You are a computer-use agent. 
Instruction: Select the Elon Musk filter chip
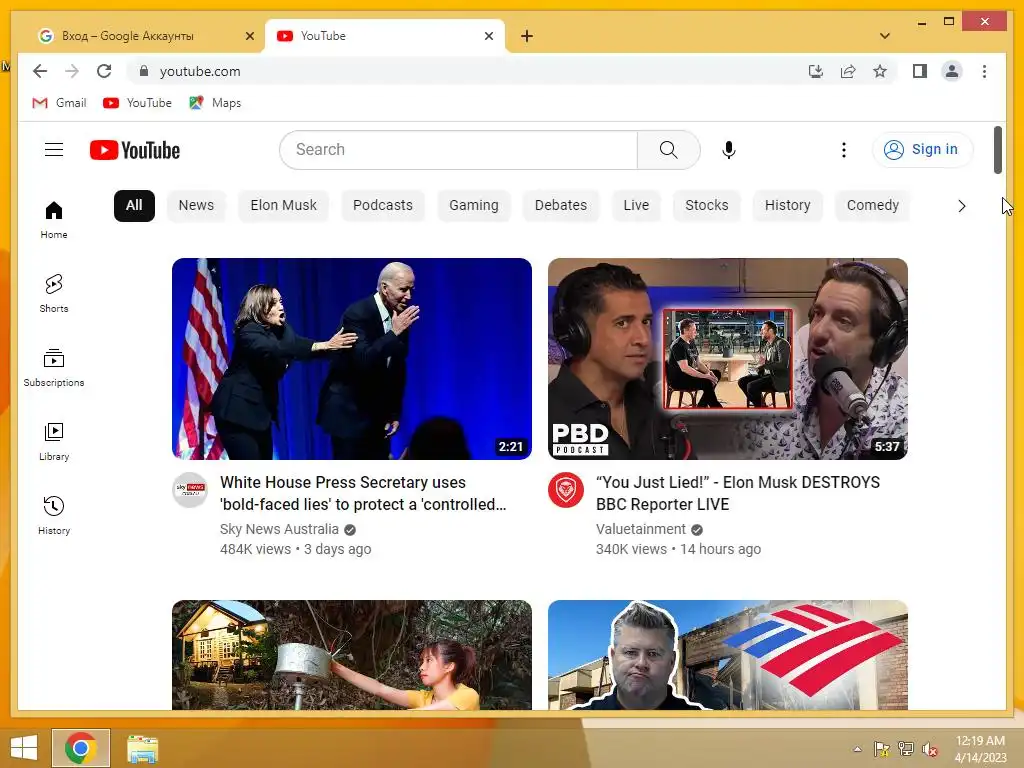click(283, 205)
